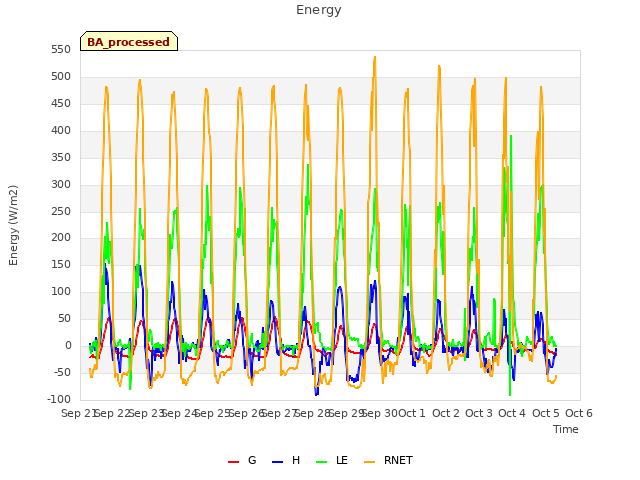Click the 450 y-axis tick label

point(61,104)
